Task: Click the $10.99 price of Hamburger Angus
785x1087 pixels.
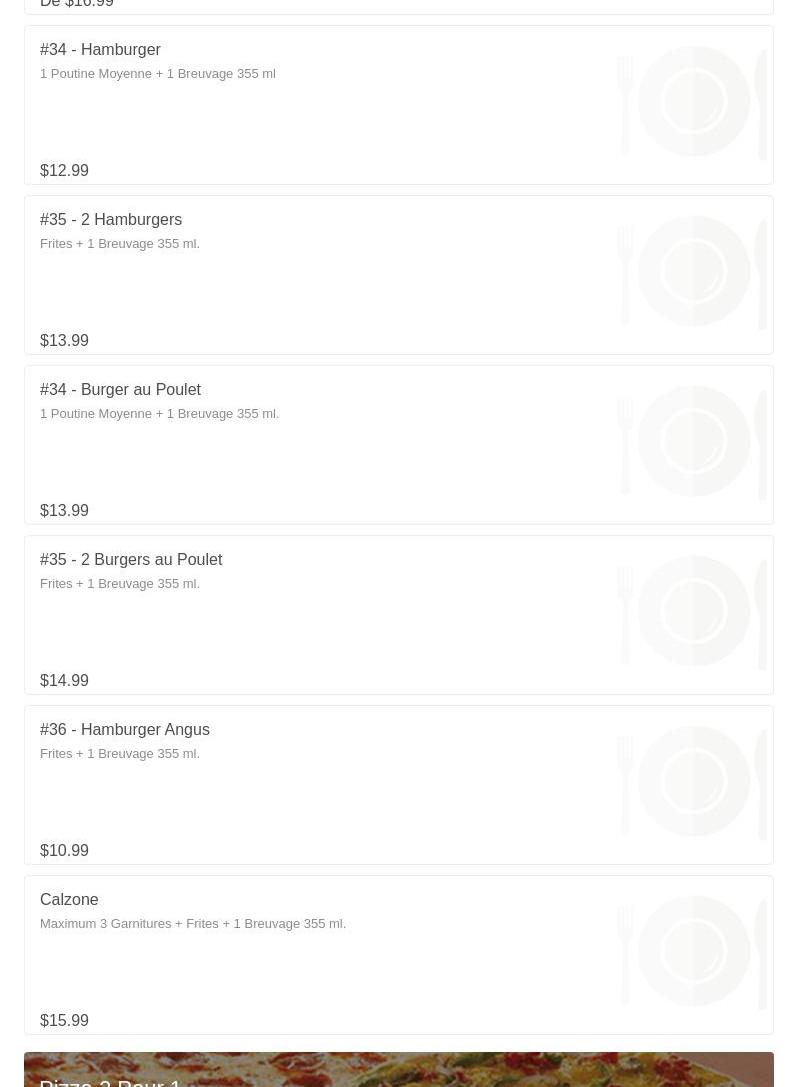Action: [64, 850]
